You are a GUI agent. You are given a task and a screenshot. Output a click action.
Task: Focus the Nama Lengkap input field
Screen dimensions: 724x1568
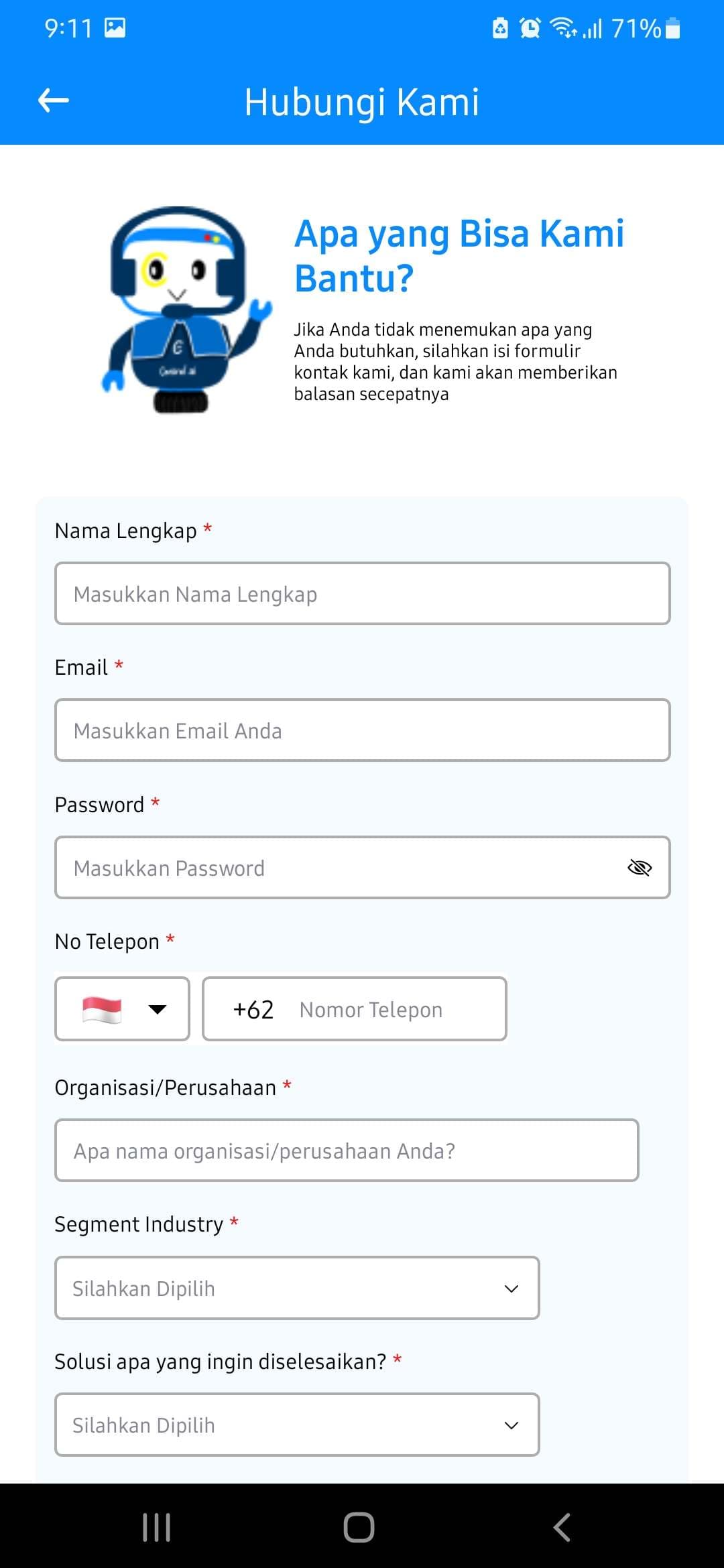363,594
